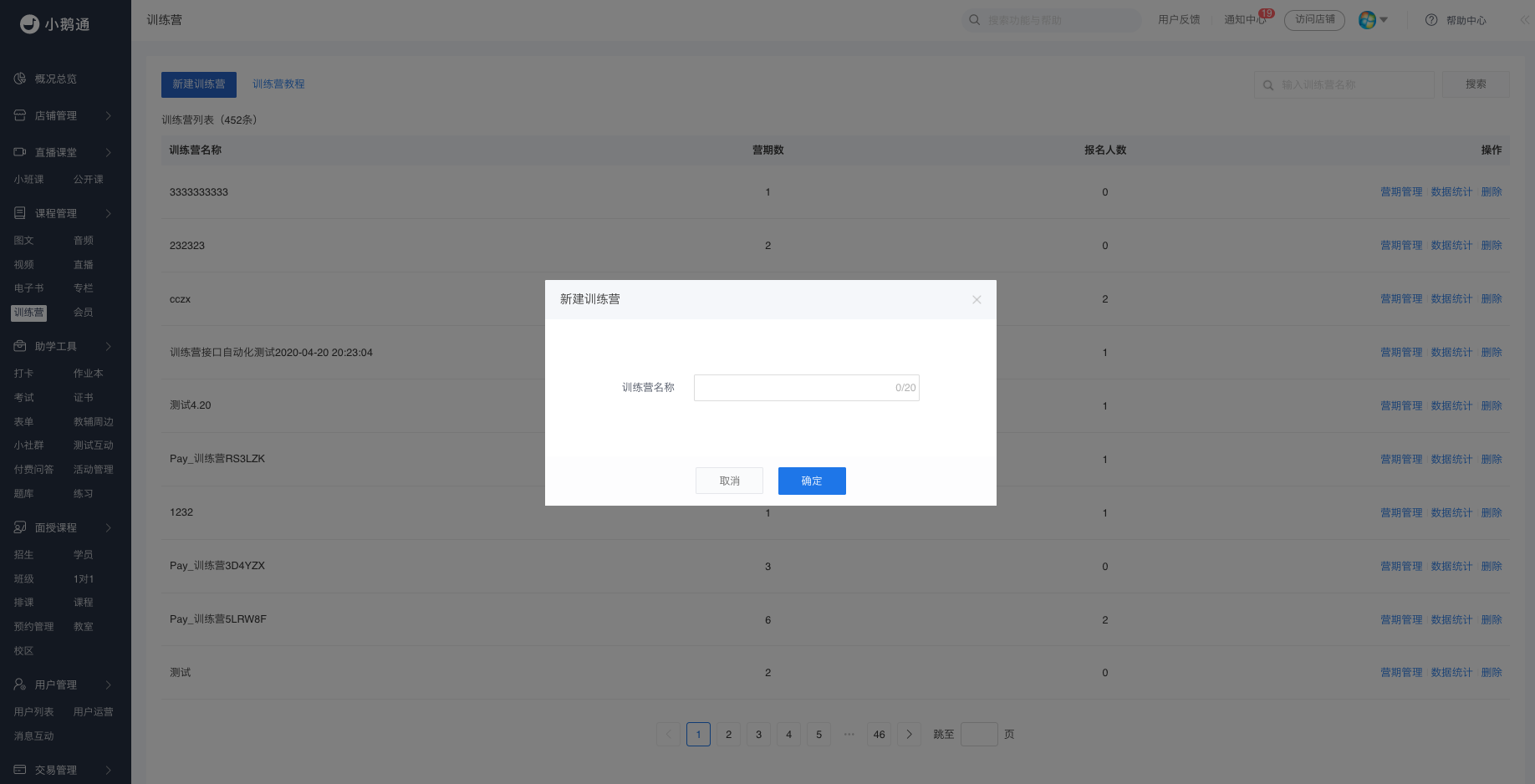Screen dimensions: 1535x784
Task: Open 题库 in the sidebar
Action: tap(23, 494)
